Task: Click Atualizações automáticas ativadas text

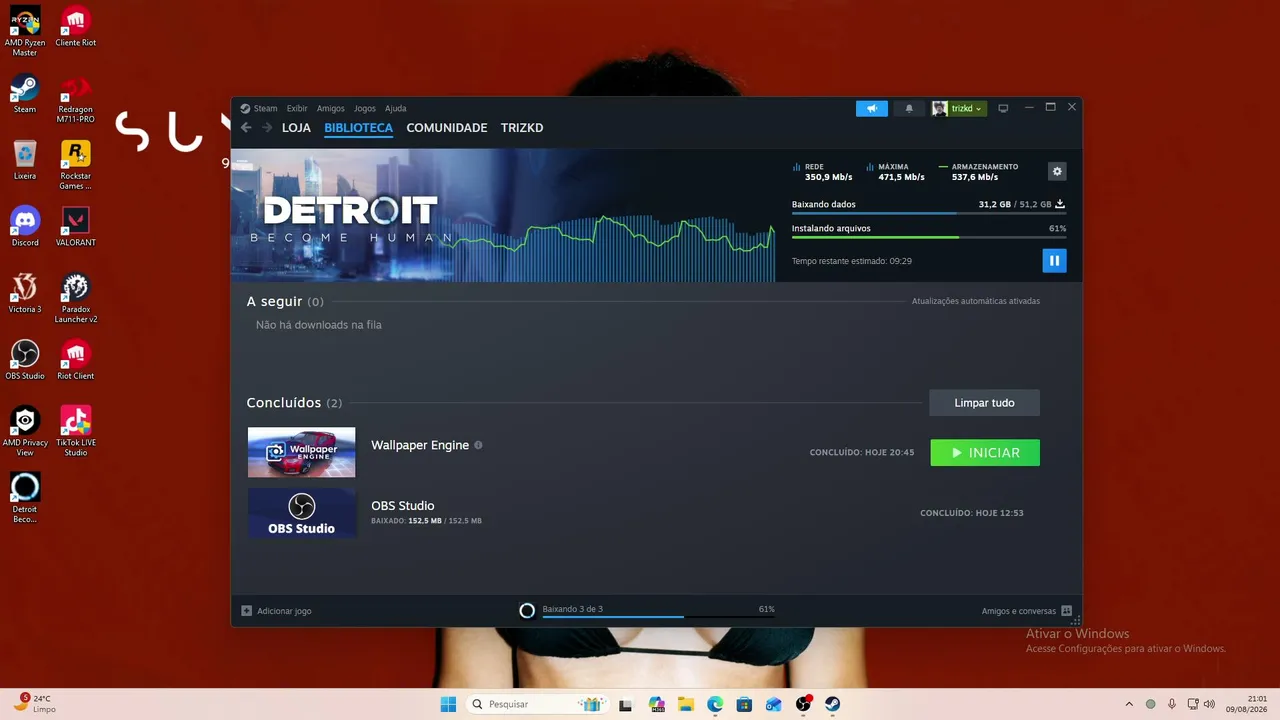Action: pos(976,301)
